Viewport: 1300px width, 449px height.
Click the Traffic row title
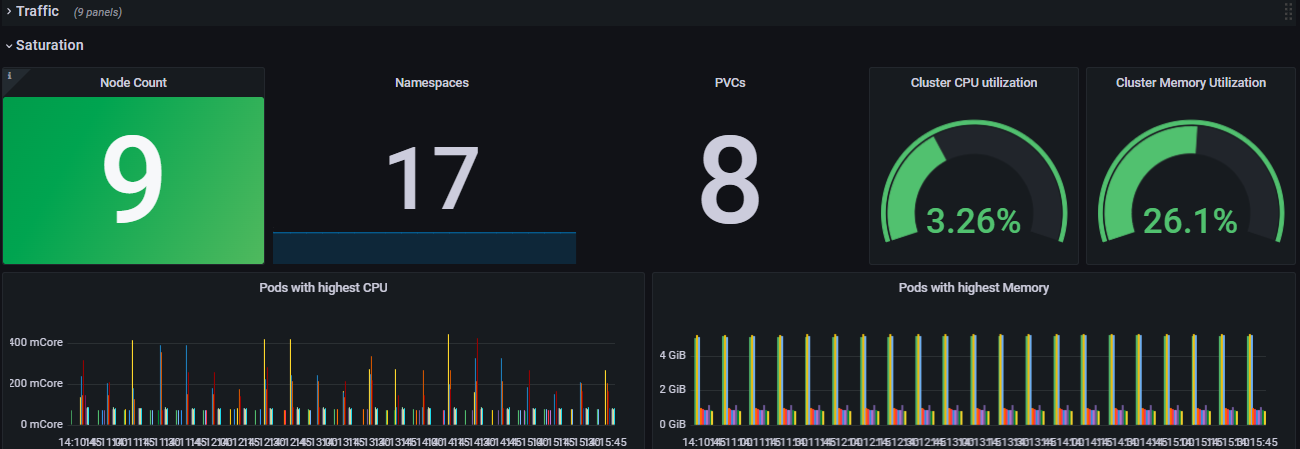37,12
